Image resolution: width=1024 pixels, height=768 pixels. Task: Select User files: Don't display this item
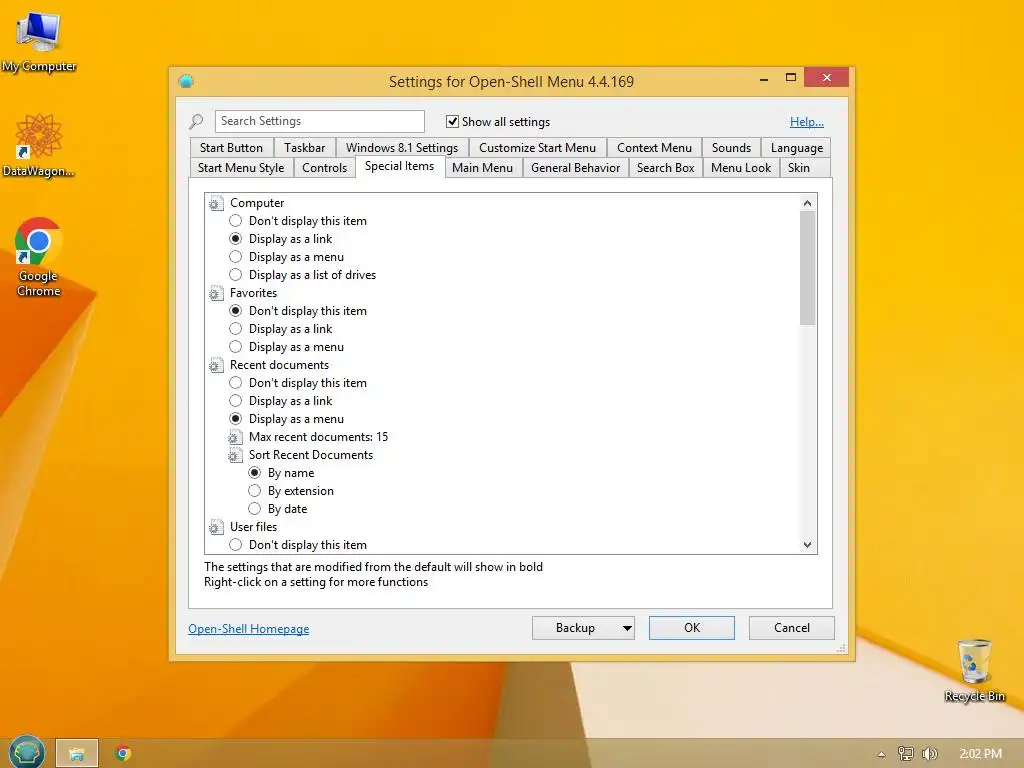click(236, 545)
